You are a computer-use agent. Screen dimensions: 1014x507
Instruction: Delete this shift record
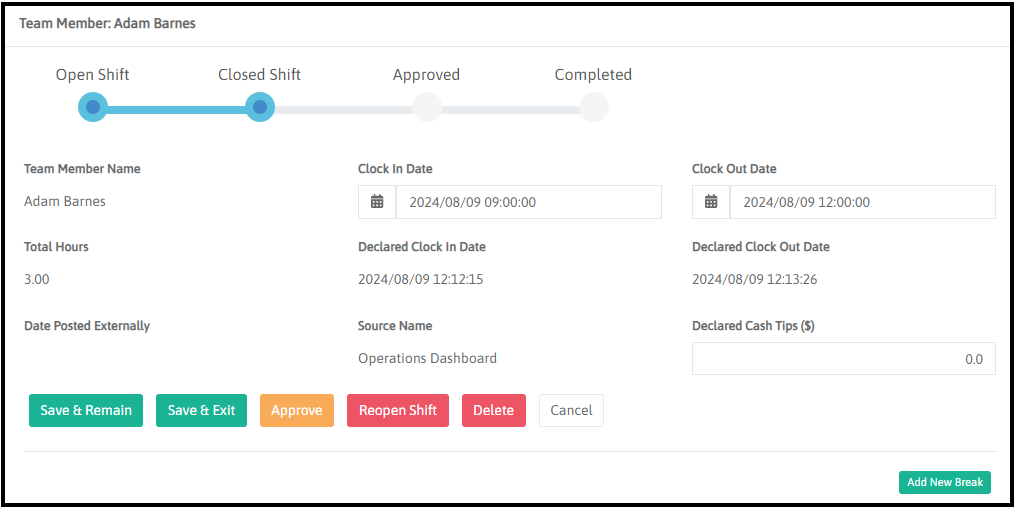click(493, 411)
